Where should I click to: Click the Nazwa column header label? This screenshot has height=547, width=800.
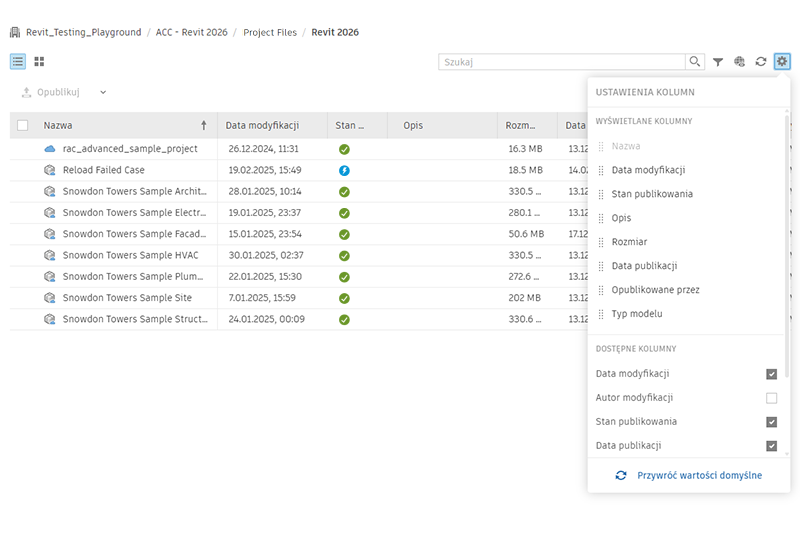[x=58, y=126]
